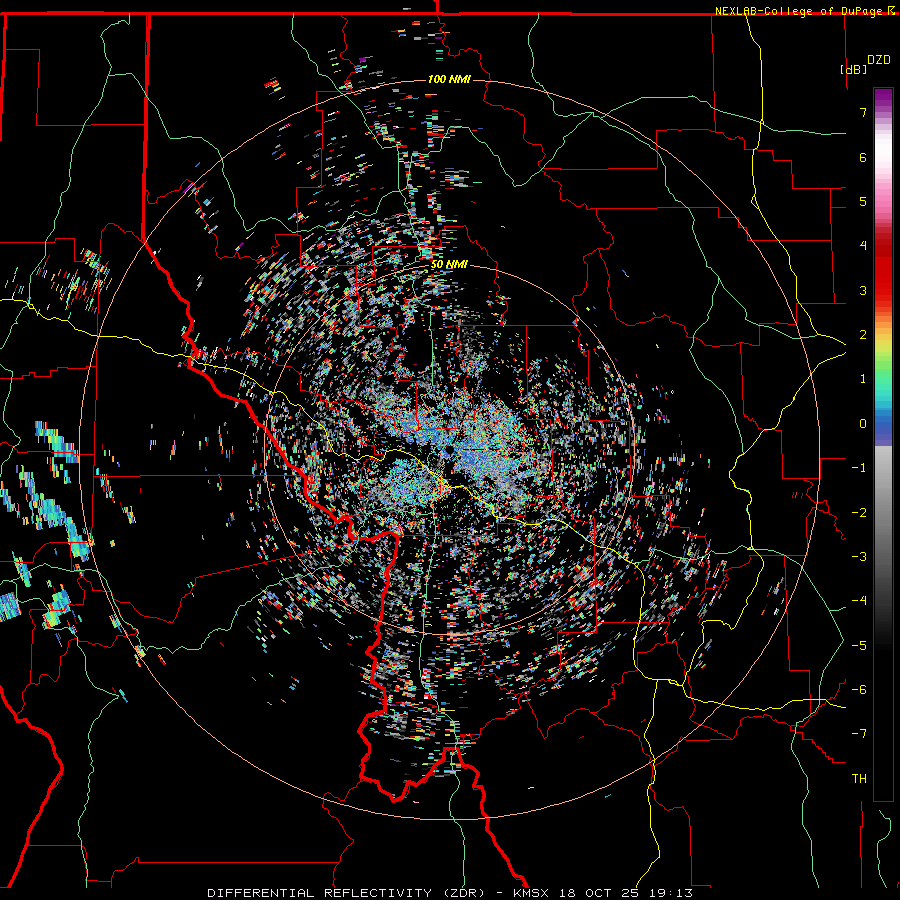900x900 pixels.
Task: Click the 18 OCT 25 19:13 timestamp
Action: [626, 893]
